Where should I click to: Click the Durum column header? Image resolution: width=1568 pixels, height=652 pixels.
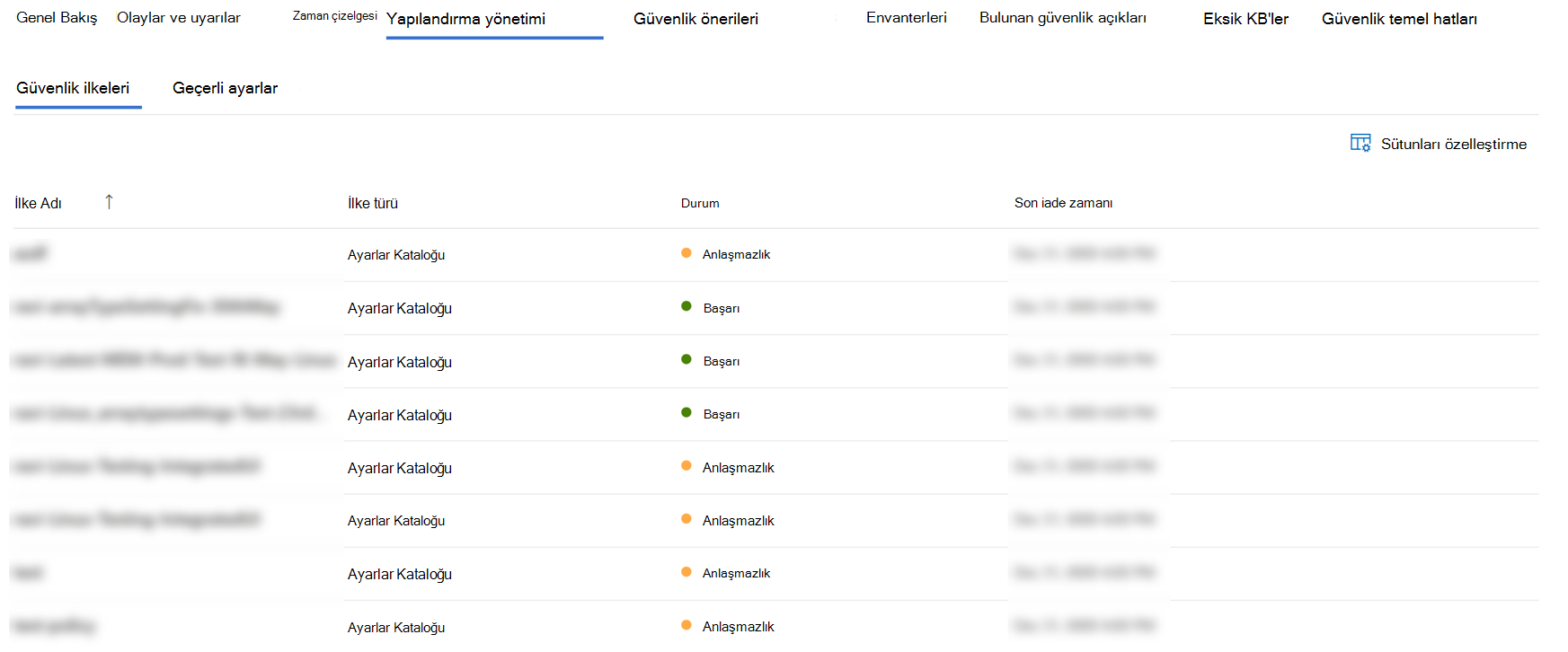pyautogui.click(x=700, y=203)
